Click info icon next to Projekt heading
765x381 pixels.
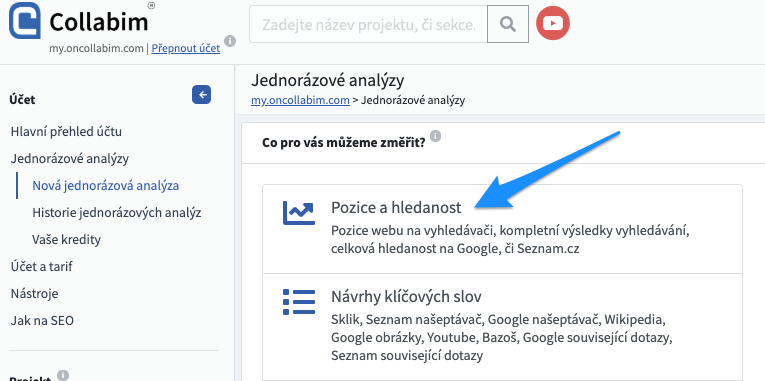[x=63, y=375]
